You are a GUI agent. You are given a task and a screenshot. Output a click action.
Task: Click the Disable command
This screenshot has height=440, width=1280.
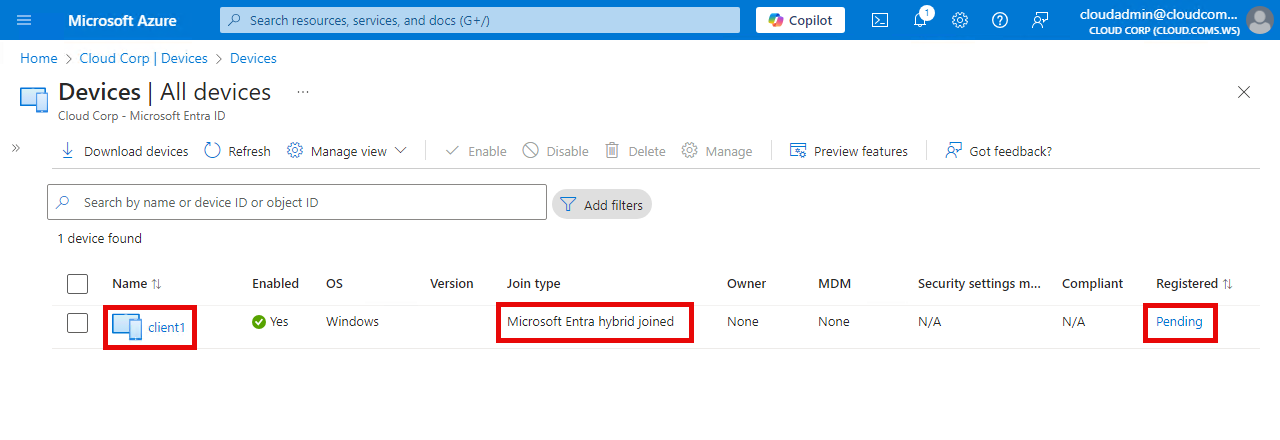556,151
